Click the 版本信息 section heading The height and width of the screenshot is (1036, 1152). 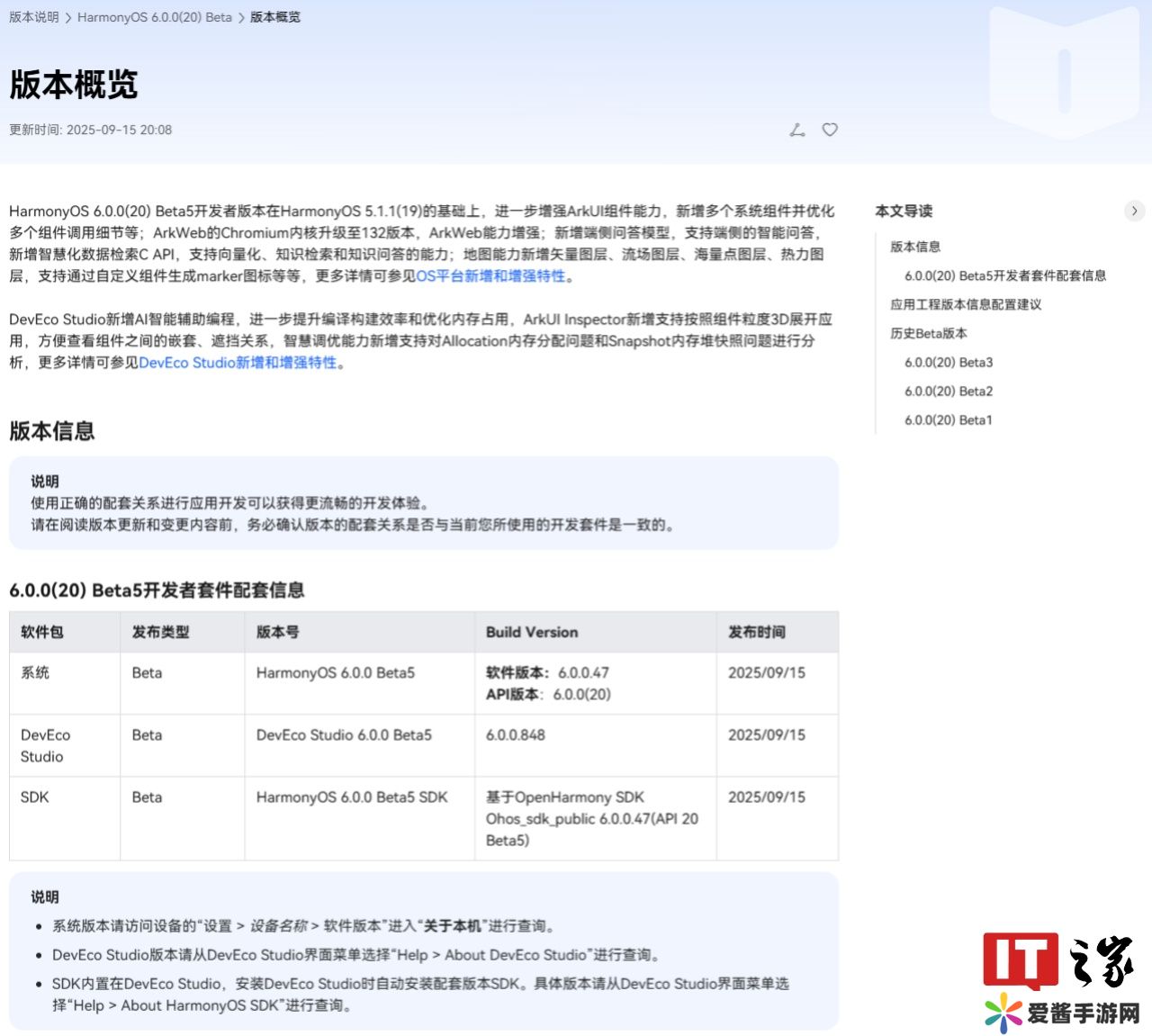click(52, 431)
